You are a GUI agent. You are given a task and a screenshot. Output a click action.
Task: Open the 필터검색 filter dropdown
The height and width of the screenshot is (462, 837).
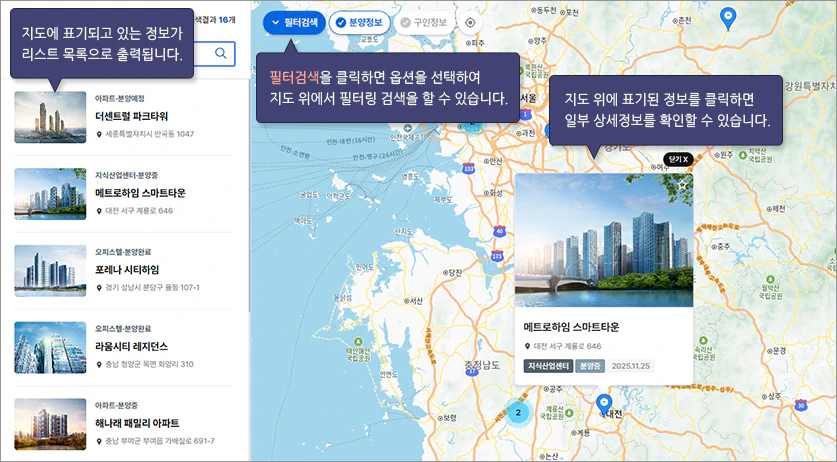click(294, 23)
